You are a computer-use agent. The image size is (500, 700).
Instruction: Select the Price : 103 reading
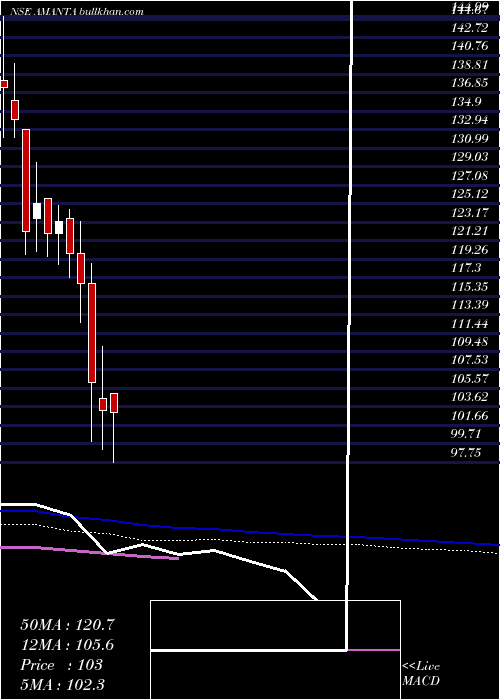[x=62, y=665]
